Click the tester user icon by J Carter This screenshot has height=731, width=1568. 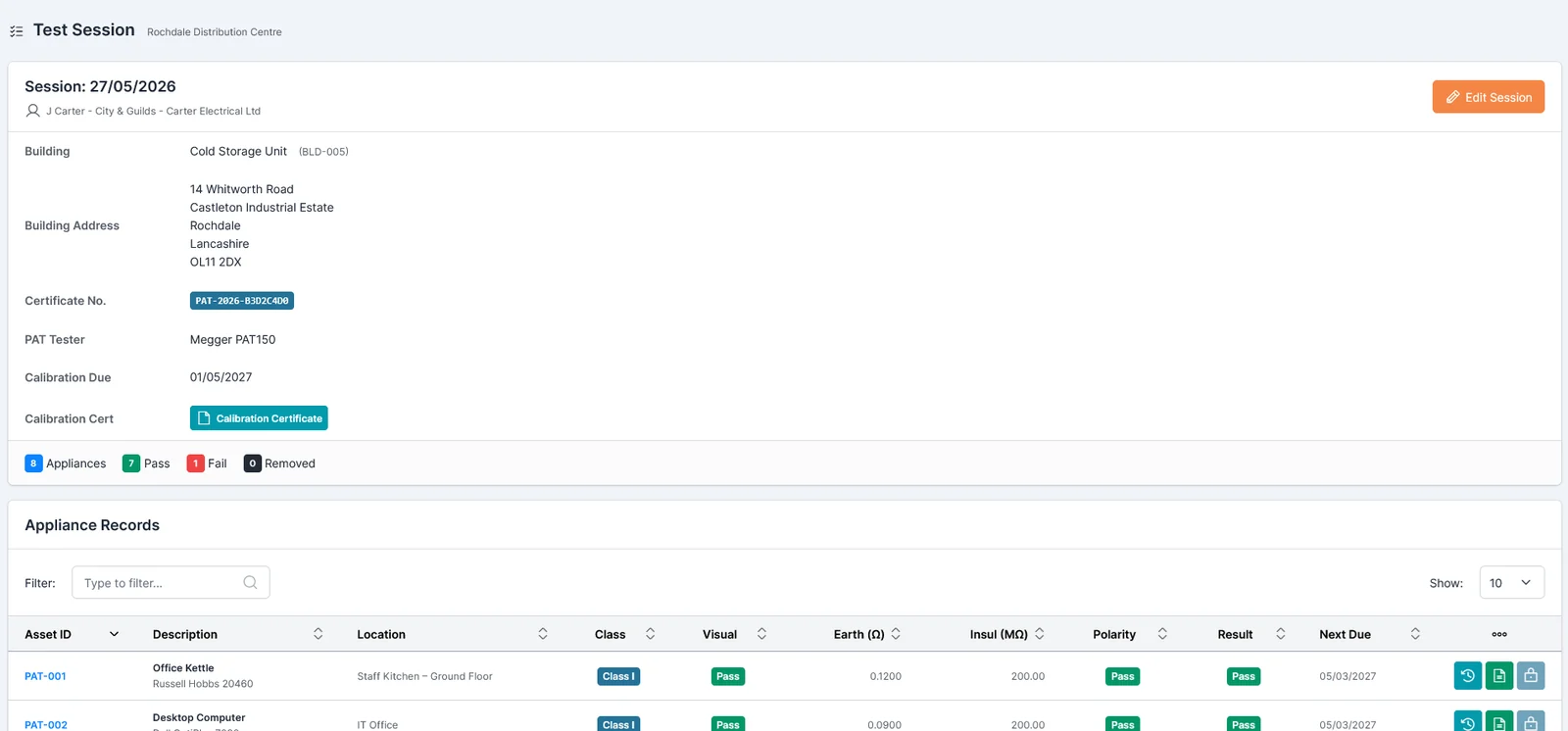pyautogui.click(x=33, y=111)
